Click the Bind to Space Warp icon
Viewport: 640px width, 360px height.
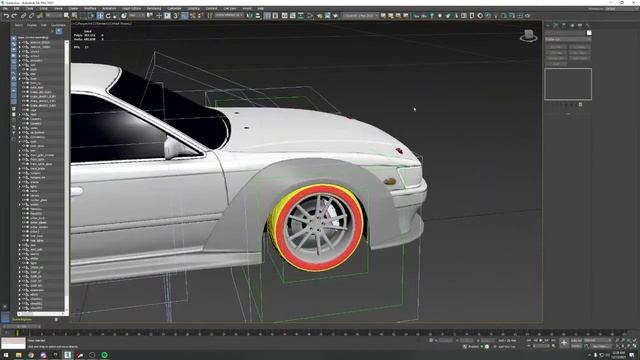[39, 16]
